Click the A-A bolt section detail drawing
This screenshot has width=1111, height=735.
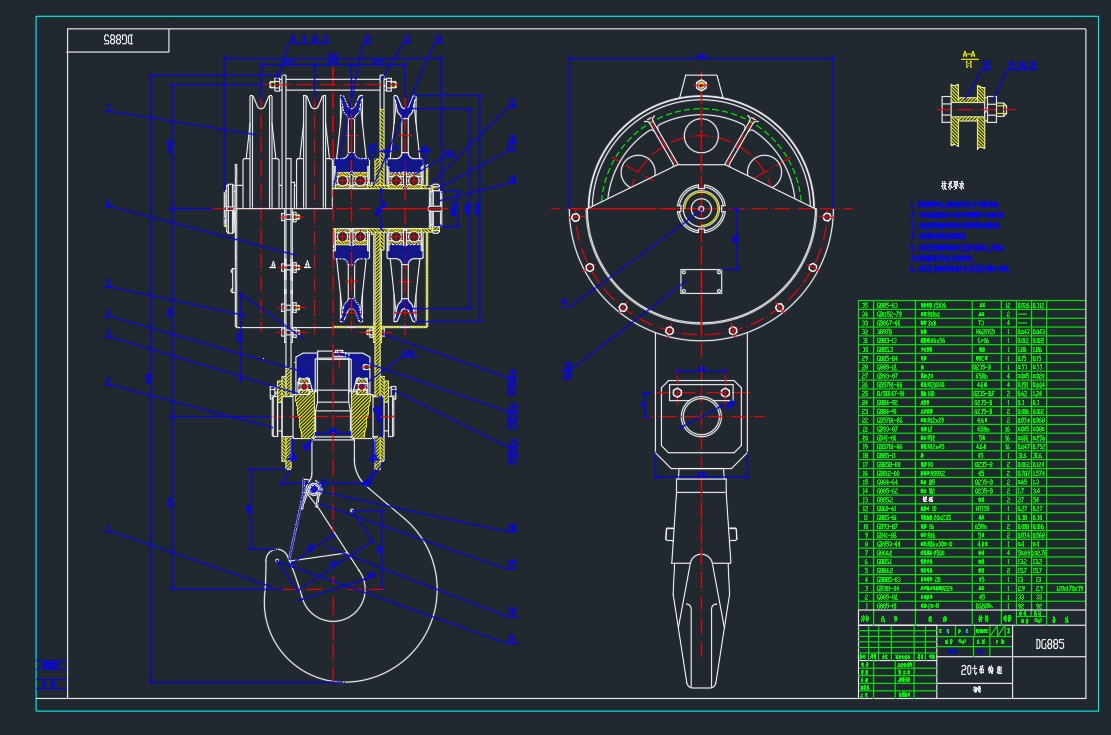(976, 117)
